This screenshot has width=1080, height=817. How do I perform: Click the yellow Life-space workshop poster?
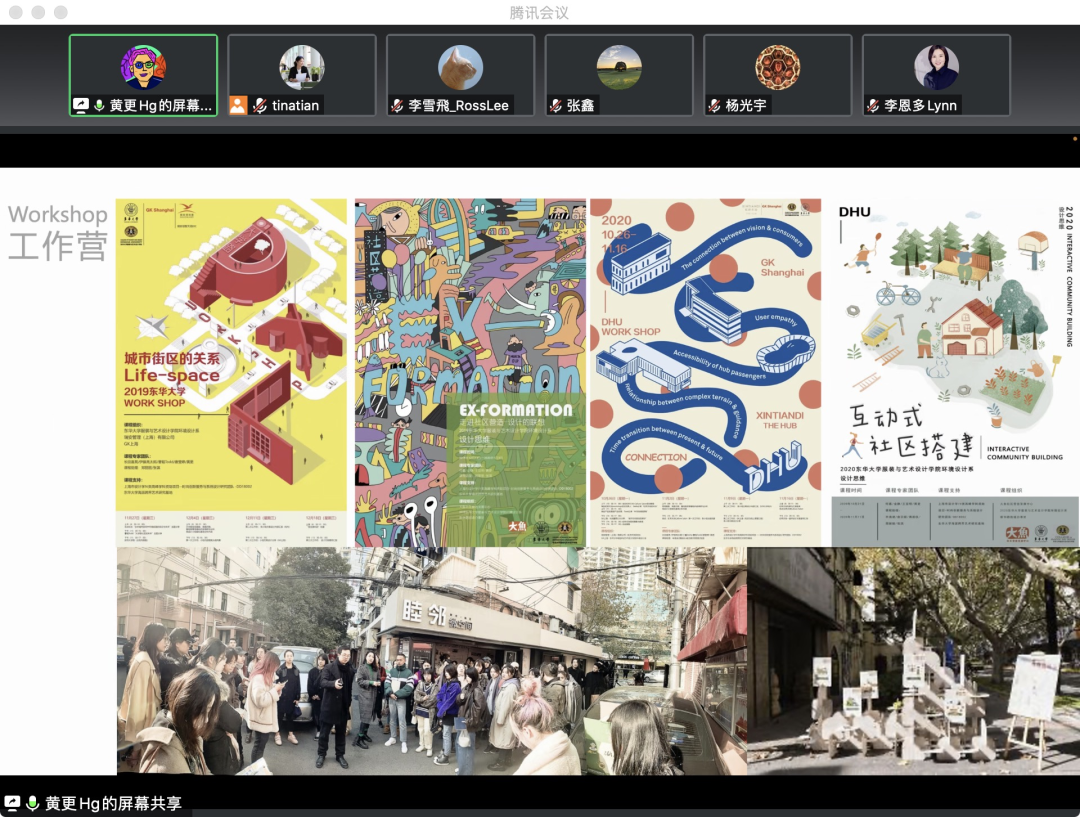231,372
